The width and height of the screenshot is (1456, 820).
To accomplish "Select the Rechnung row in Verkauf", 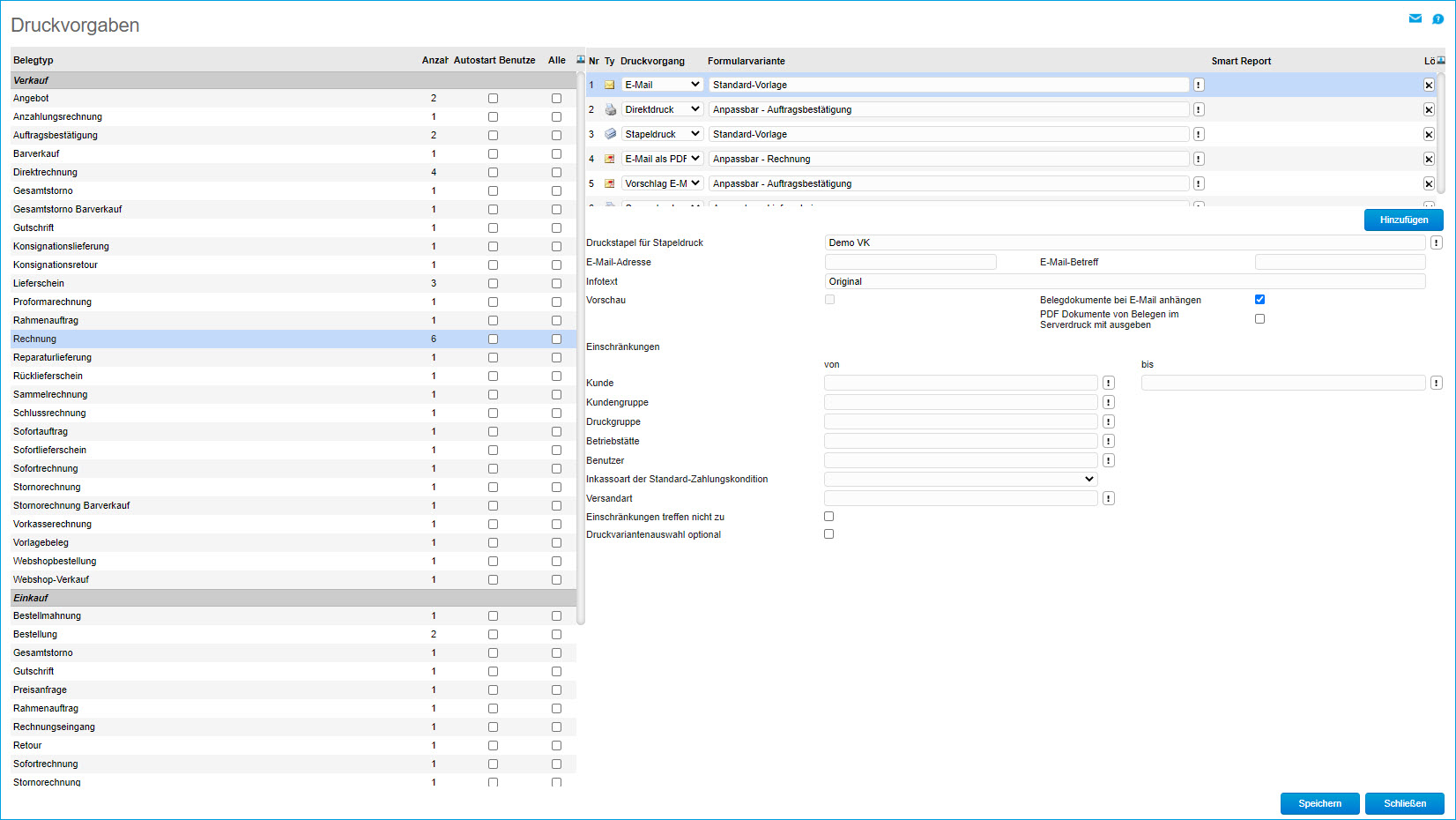I will (293, 339).
